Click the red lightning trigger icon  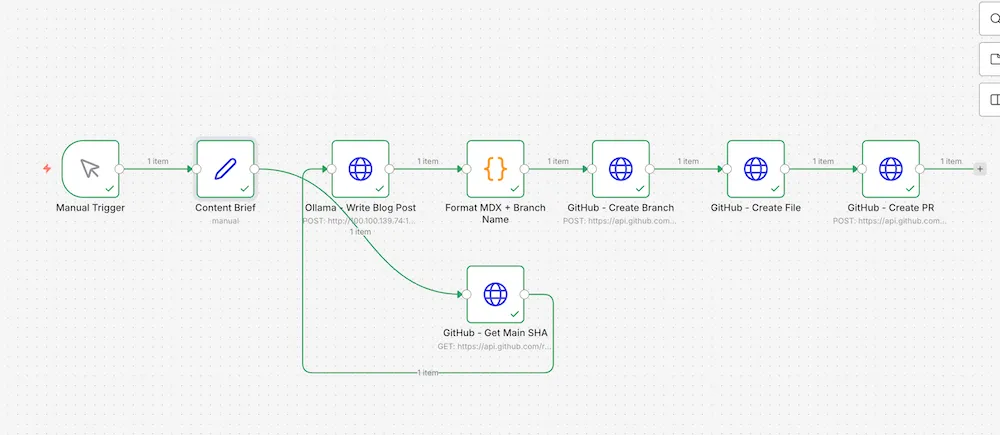[47, 169]
